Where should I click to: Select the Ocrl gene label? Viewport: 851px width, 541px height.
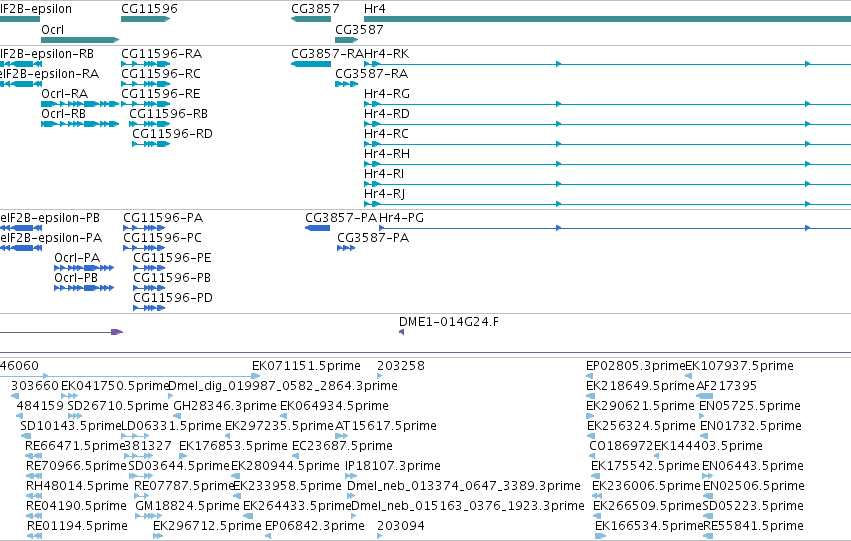(x=53, y=30)
